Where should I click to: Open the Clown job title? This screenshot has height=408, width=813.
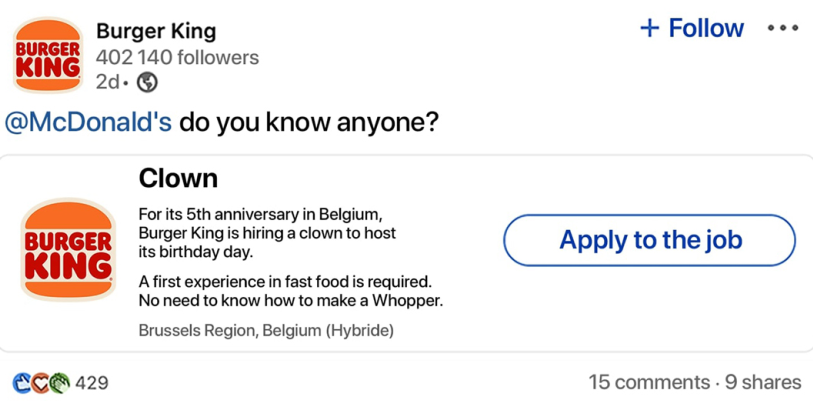pos(178,178)
